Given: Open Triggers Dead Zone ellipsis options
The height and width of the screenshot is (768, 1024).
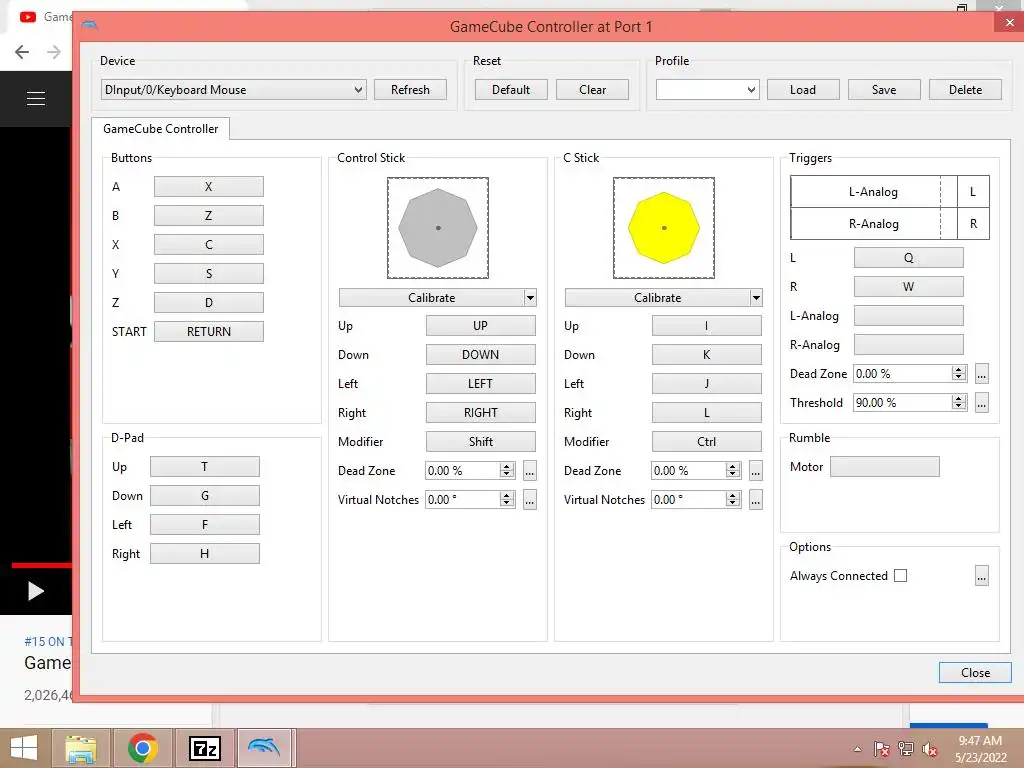Looking at the screenshot, I should click(982, 374).
